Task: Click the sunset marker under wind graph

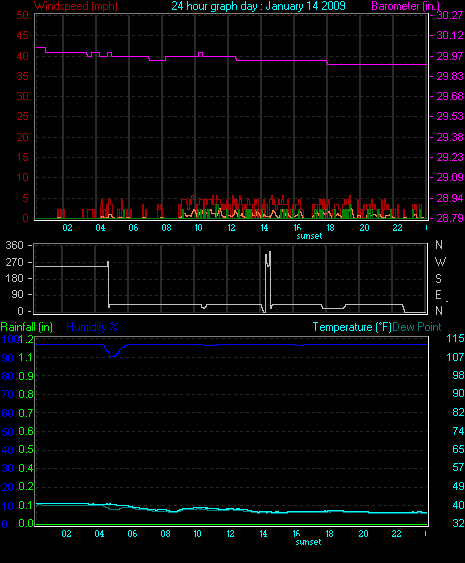Action: tap(309, 236)
